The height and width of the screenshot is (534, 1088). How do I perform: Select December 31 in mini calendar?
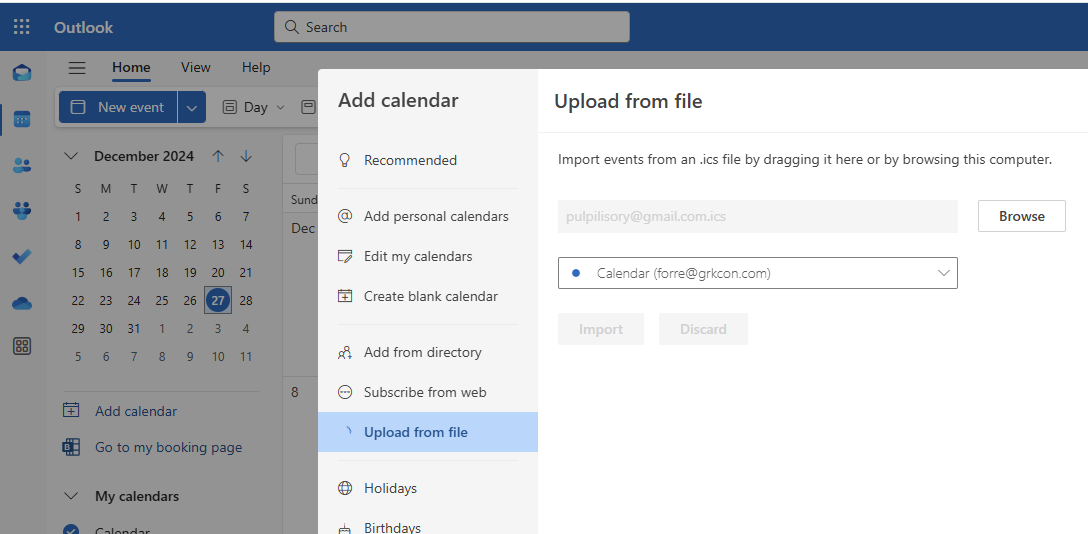(x=134, y=329)
